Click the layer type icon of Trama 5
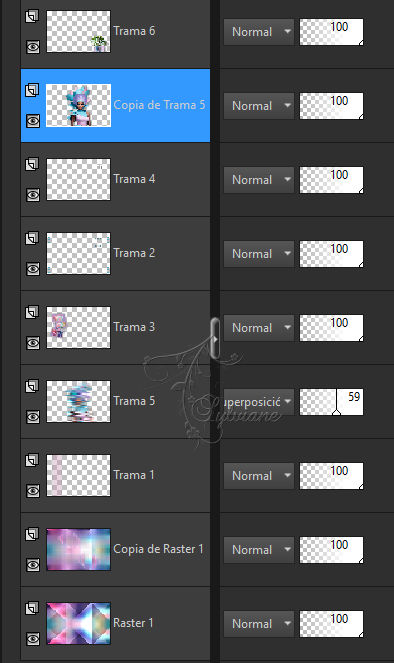Screen dimensions: 394x663 coord(32,386)
